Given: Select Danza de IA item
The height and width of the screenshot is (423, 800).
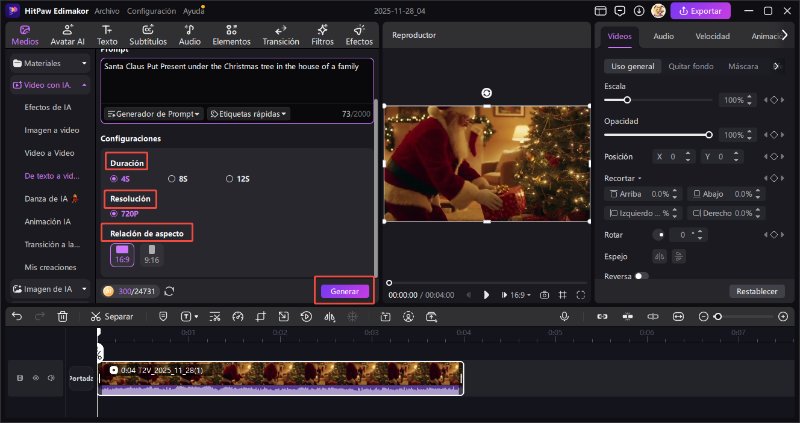Looking at the screenshot, I should tap(51, 198).
